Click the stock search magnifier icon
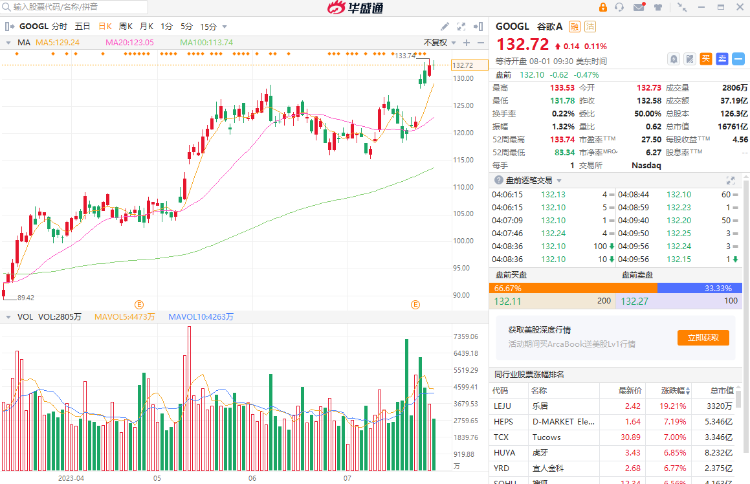Viewport: 750px width, 484px height. click(x=7, y=7)
